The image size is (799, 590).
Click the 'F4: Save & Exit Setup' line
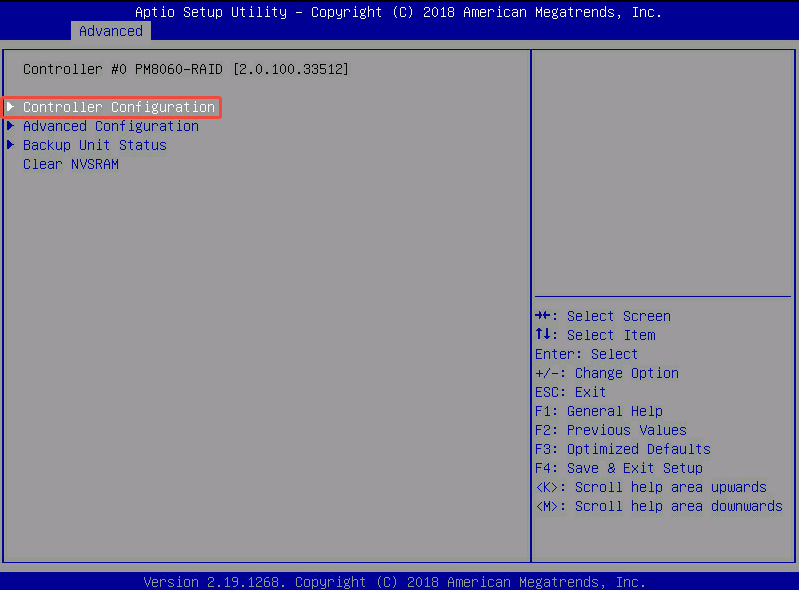point(619,468)
